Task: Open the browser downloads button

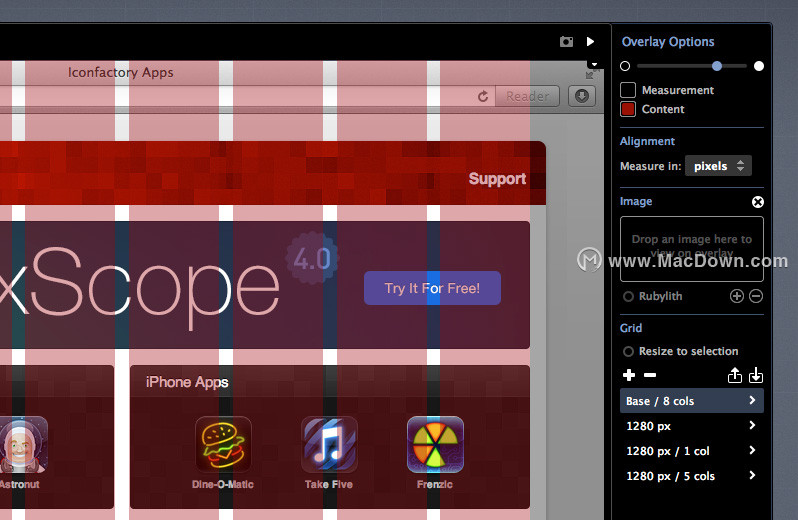Action: 582,96
